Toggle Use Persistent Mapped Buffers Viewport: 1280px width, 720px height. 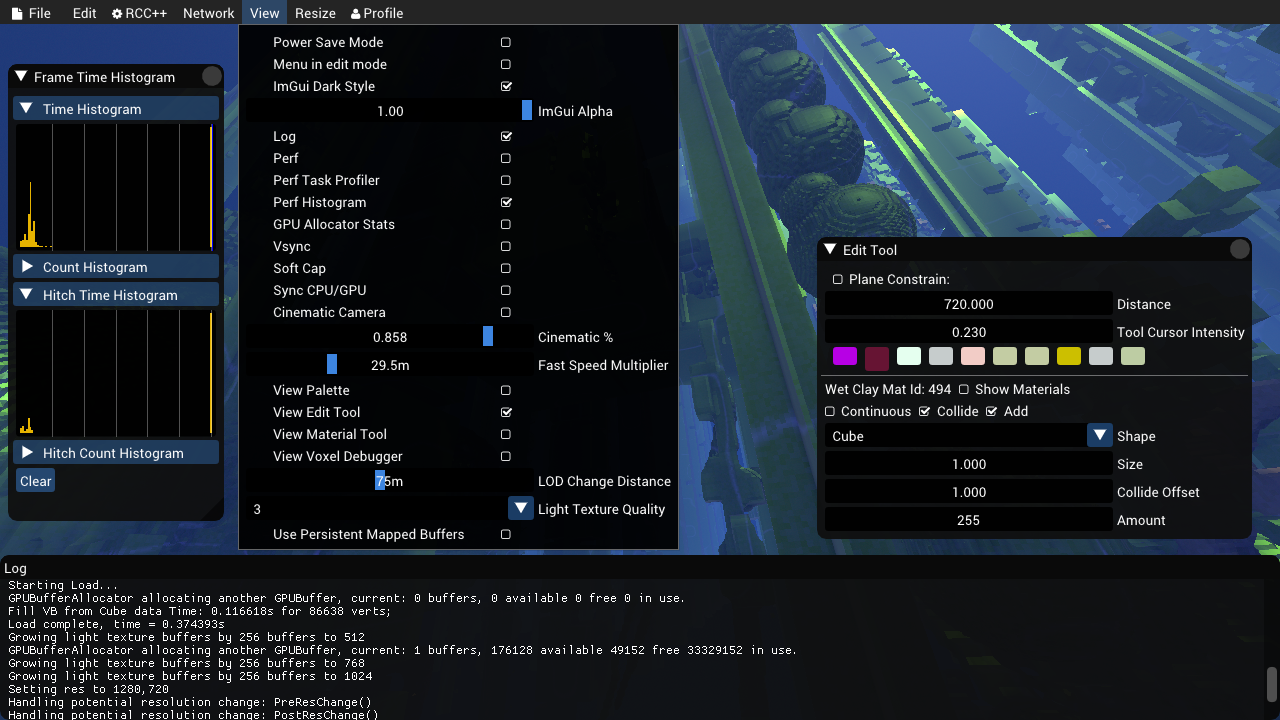click(506, 535)
